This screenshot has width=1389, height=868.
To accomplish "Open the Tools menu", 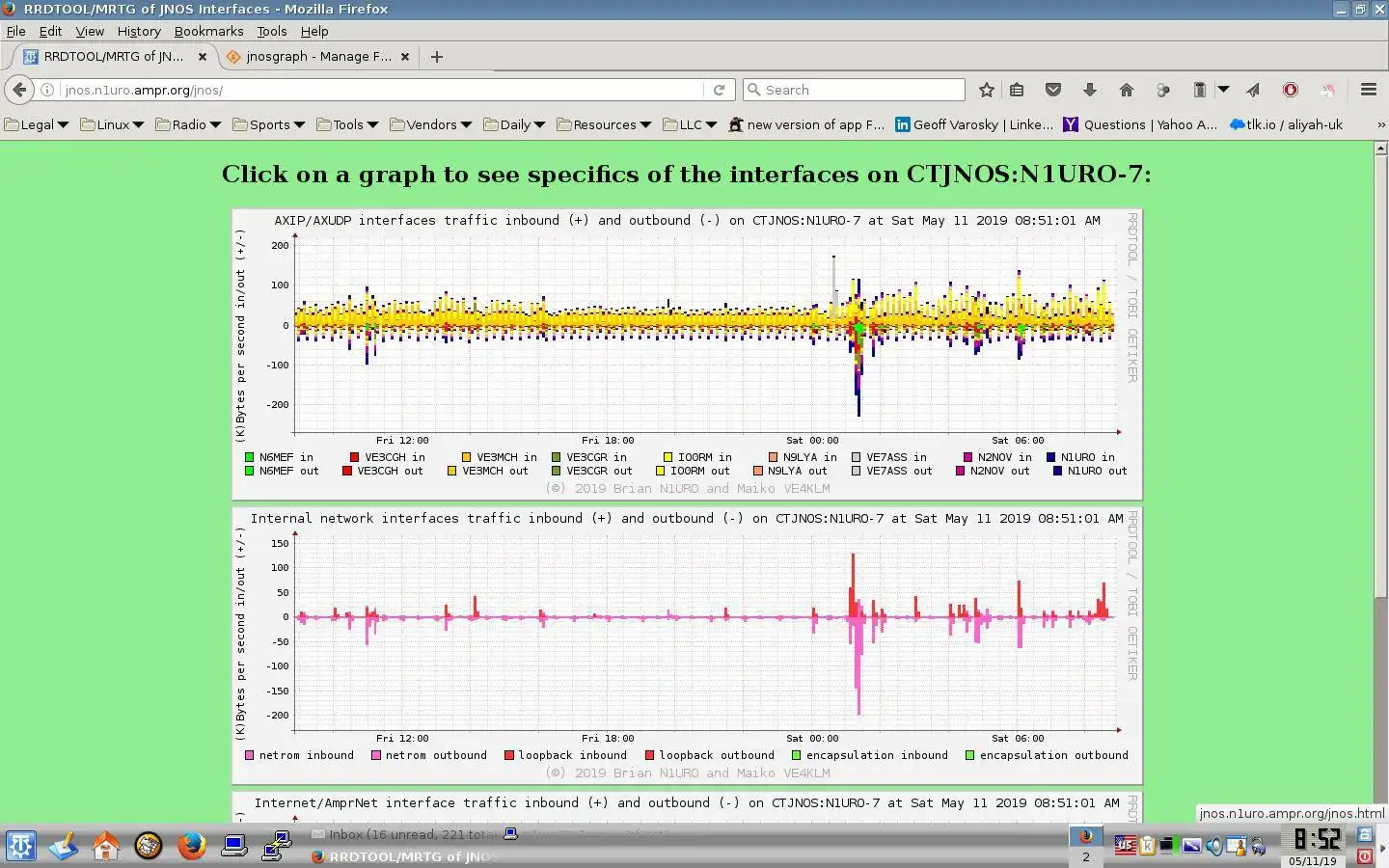I will tap(272, 31).
